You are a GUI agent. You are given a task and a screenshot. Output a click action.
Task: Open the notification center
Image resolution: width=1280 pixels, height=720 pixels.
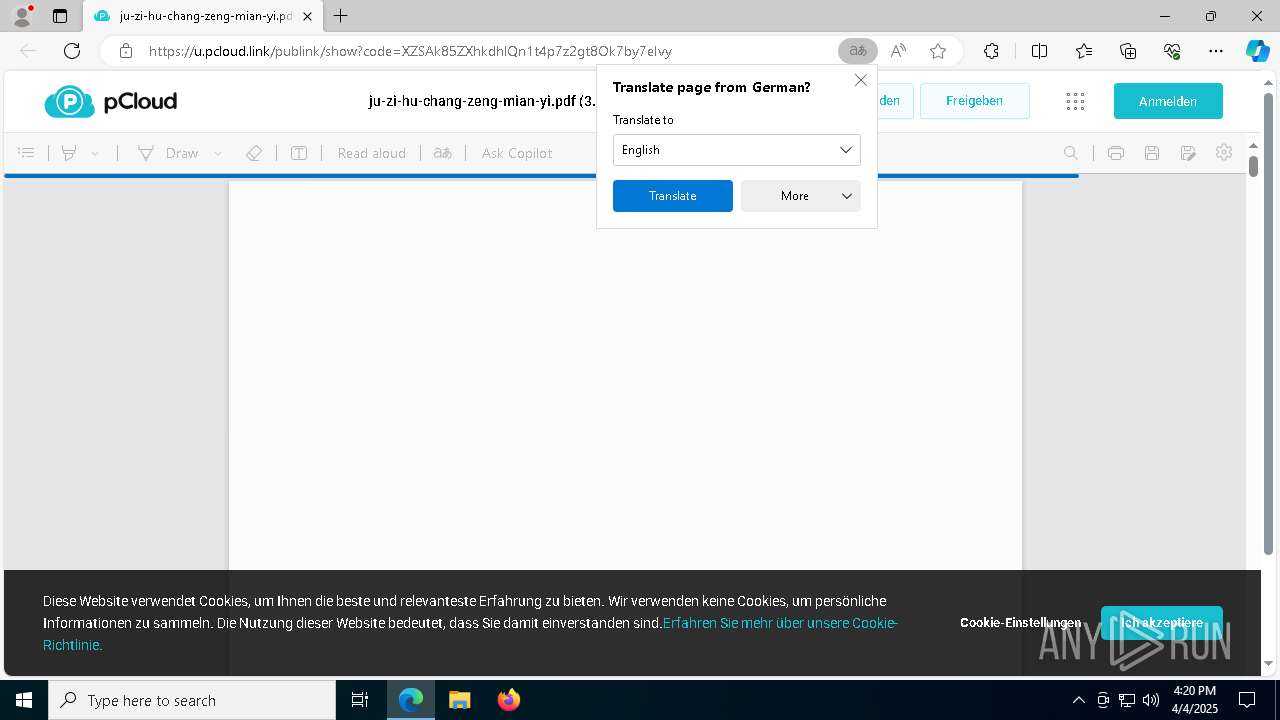[1247, 700]
